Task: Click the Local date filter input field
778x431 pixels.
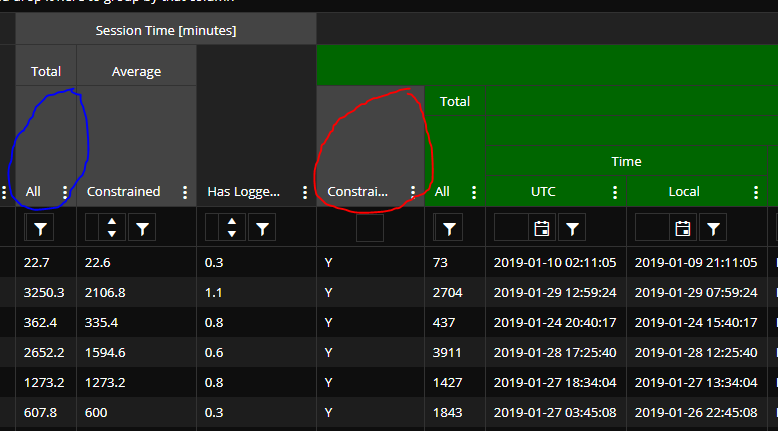Action: 652,228
